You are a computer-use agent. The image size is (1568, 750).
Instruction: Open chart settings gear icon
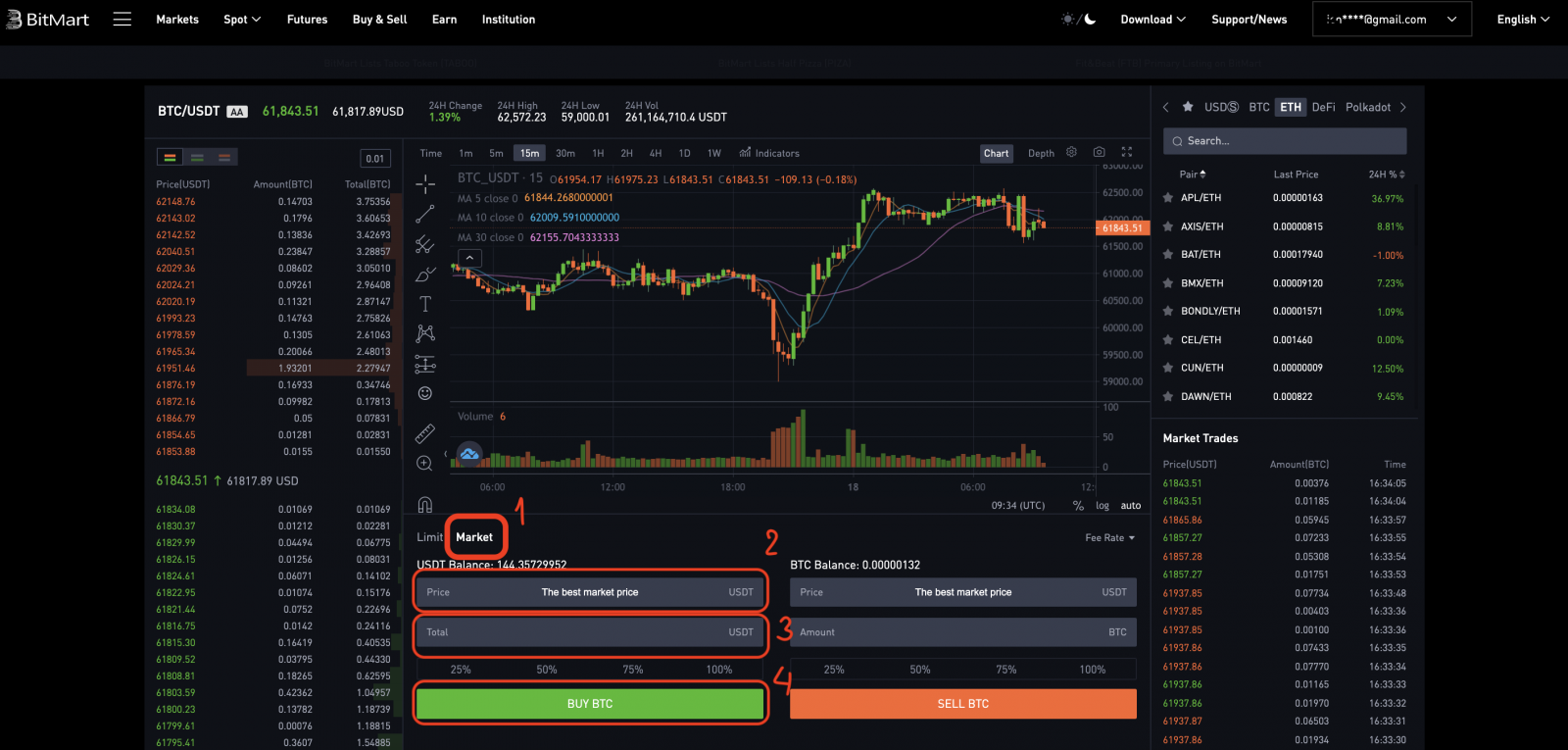pos(1072,152)
